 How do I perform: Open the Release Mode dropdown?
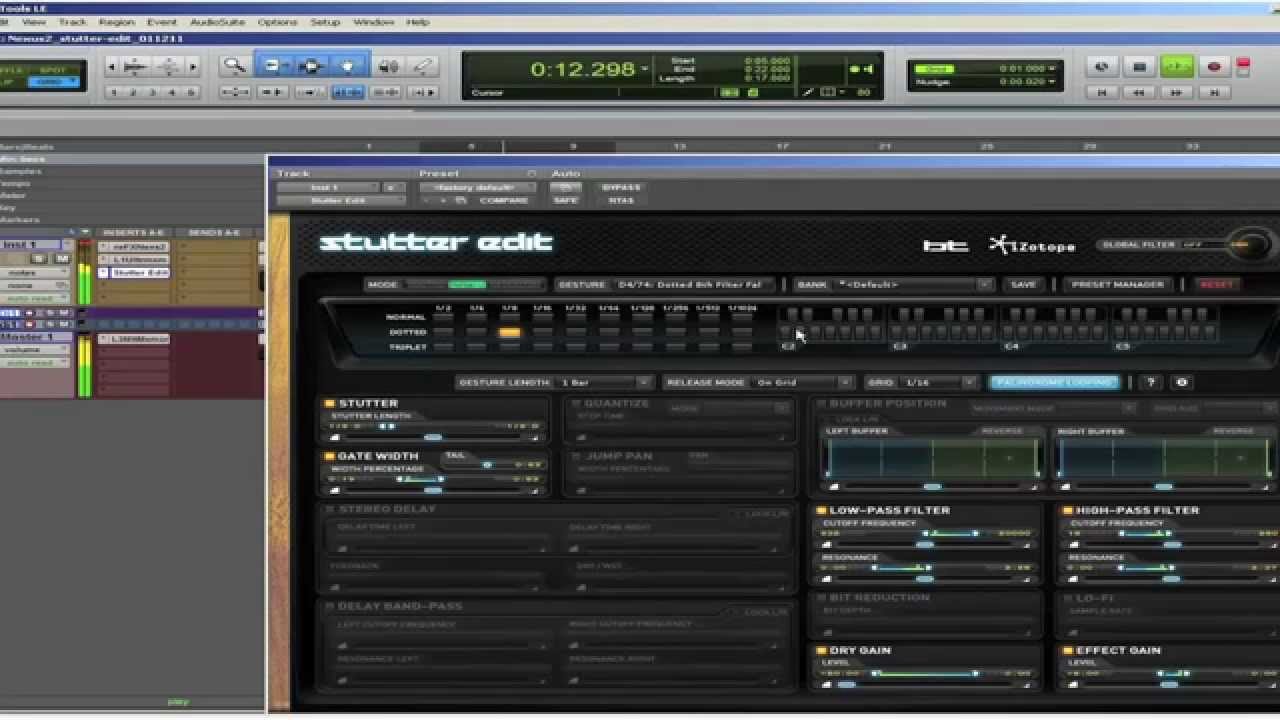pos(803,382)
